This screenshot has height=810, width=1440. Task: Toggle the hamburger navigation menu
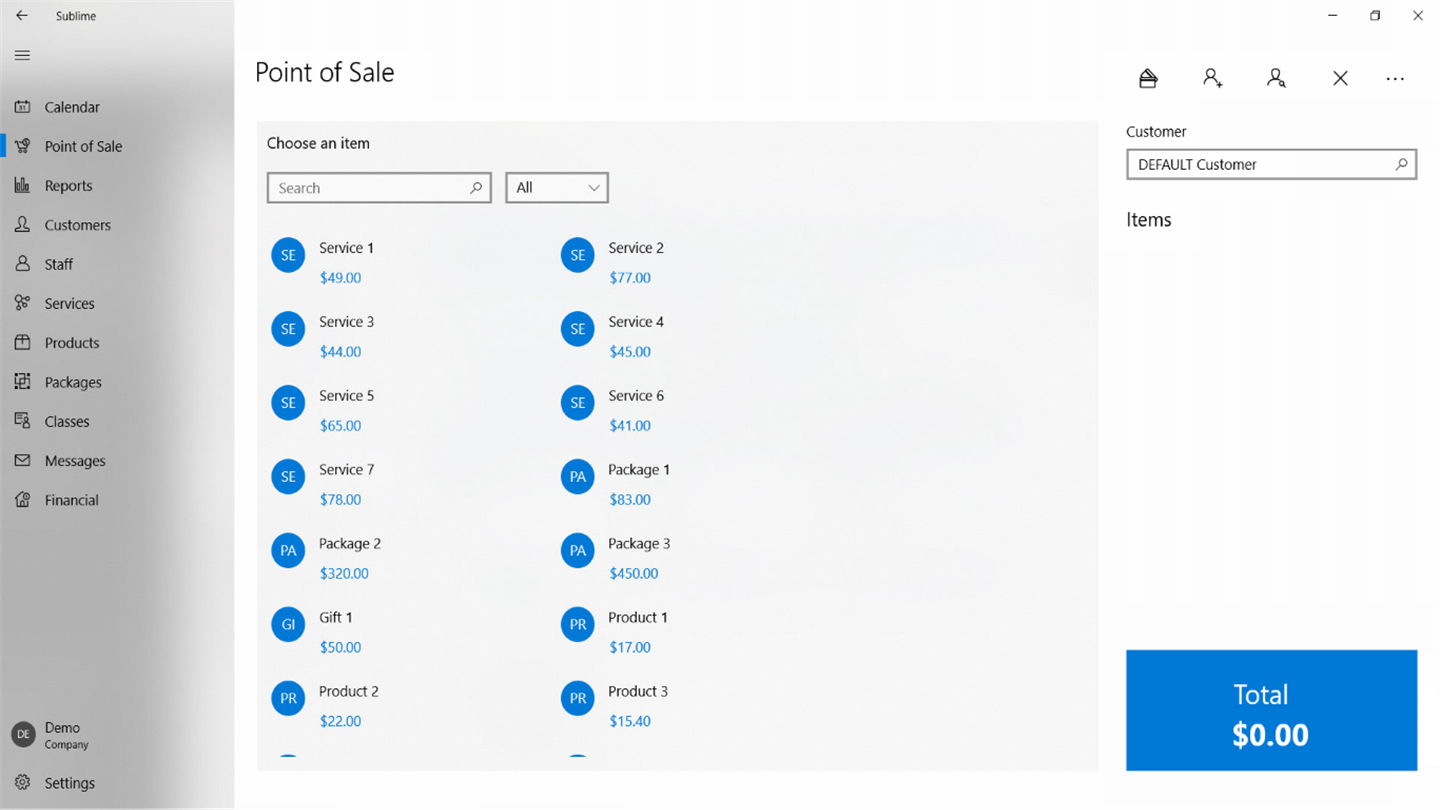[x=22, y=55]
